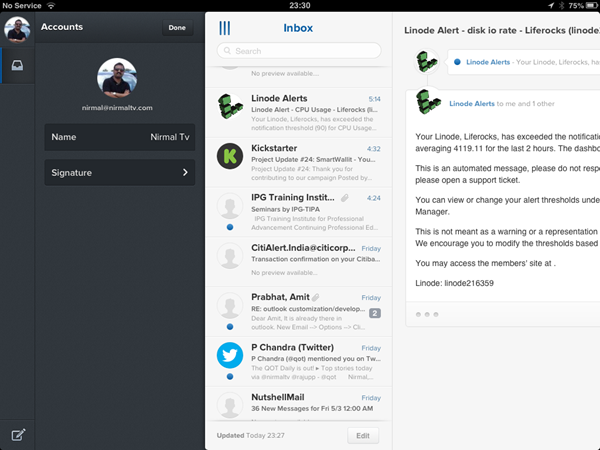600x450 pixels.
Task: Click the Inbox title
Action: (x=298, y=28)
